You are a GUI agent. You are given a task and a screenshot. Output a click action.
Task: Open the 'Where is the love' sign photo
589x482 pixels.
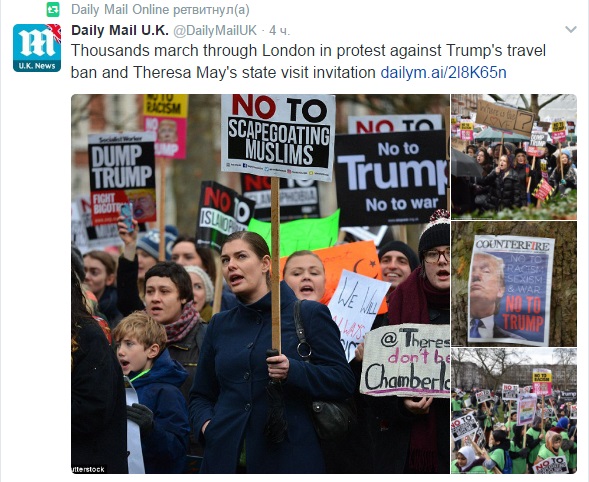[514, 157]
